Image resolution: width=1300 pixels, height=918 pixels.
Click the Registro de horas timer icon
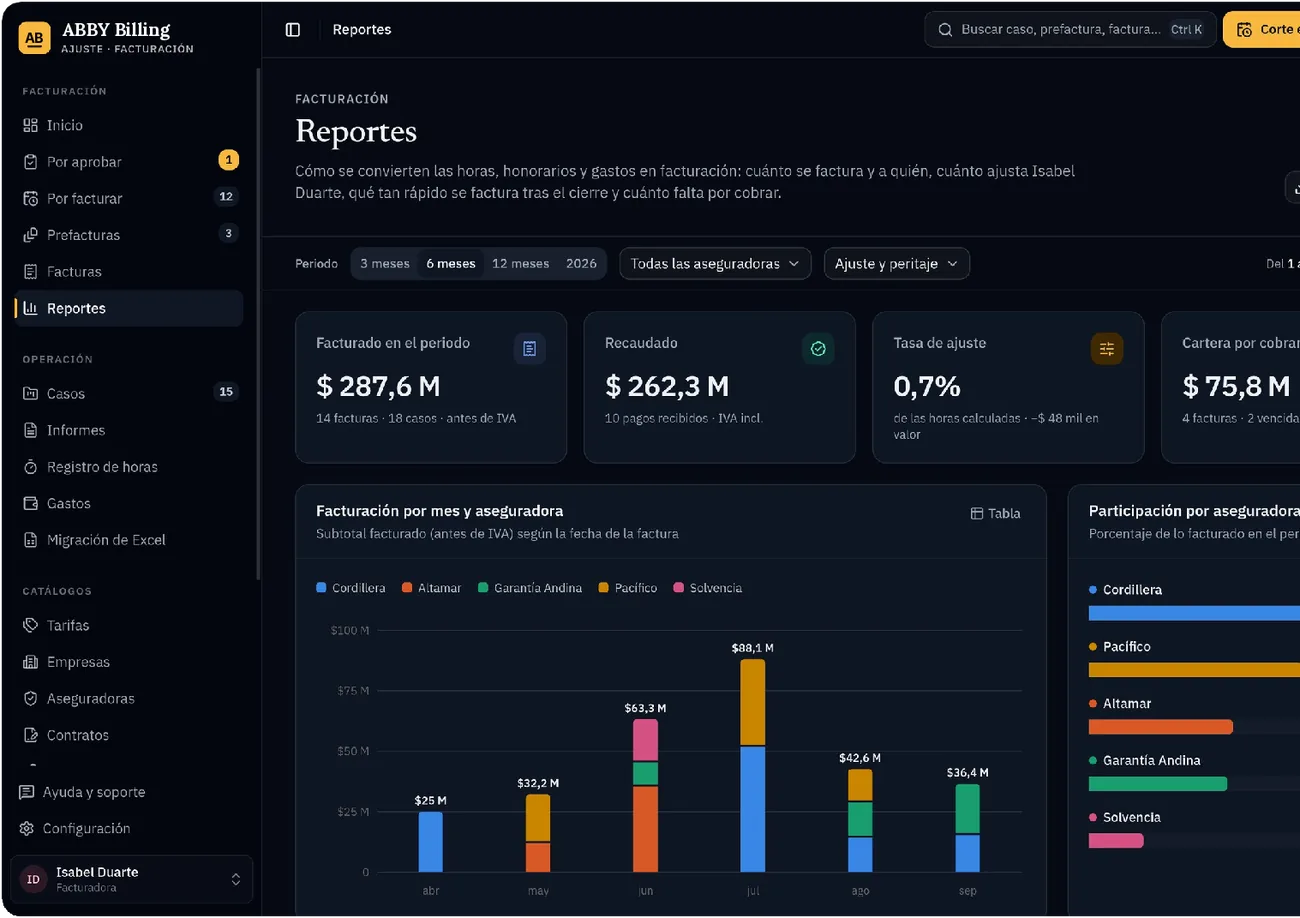[x=30, y=467]
